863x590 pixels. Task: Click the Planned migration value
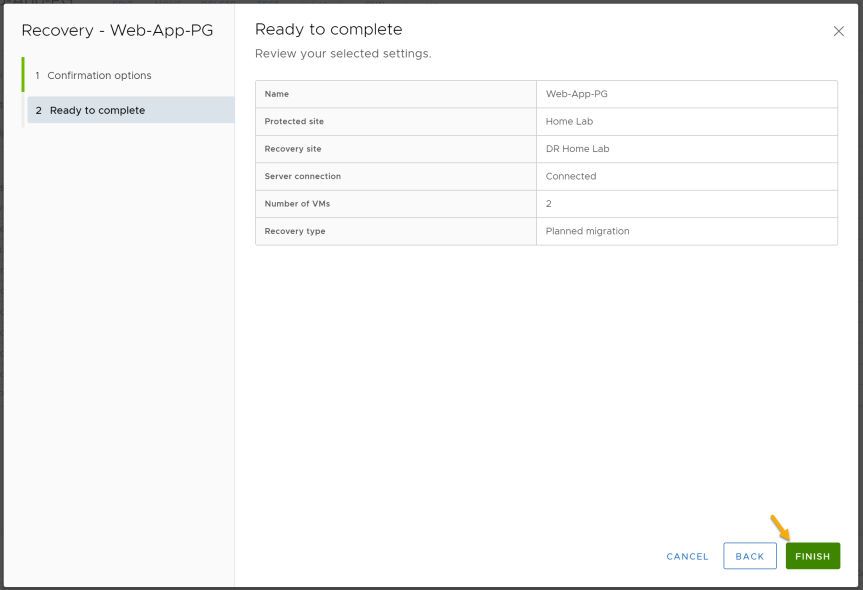(x=587, y=231)
